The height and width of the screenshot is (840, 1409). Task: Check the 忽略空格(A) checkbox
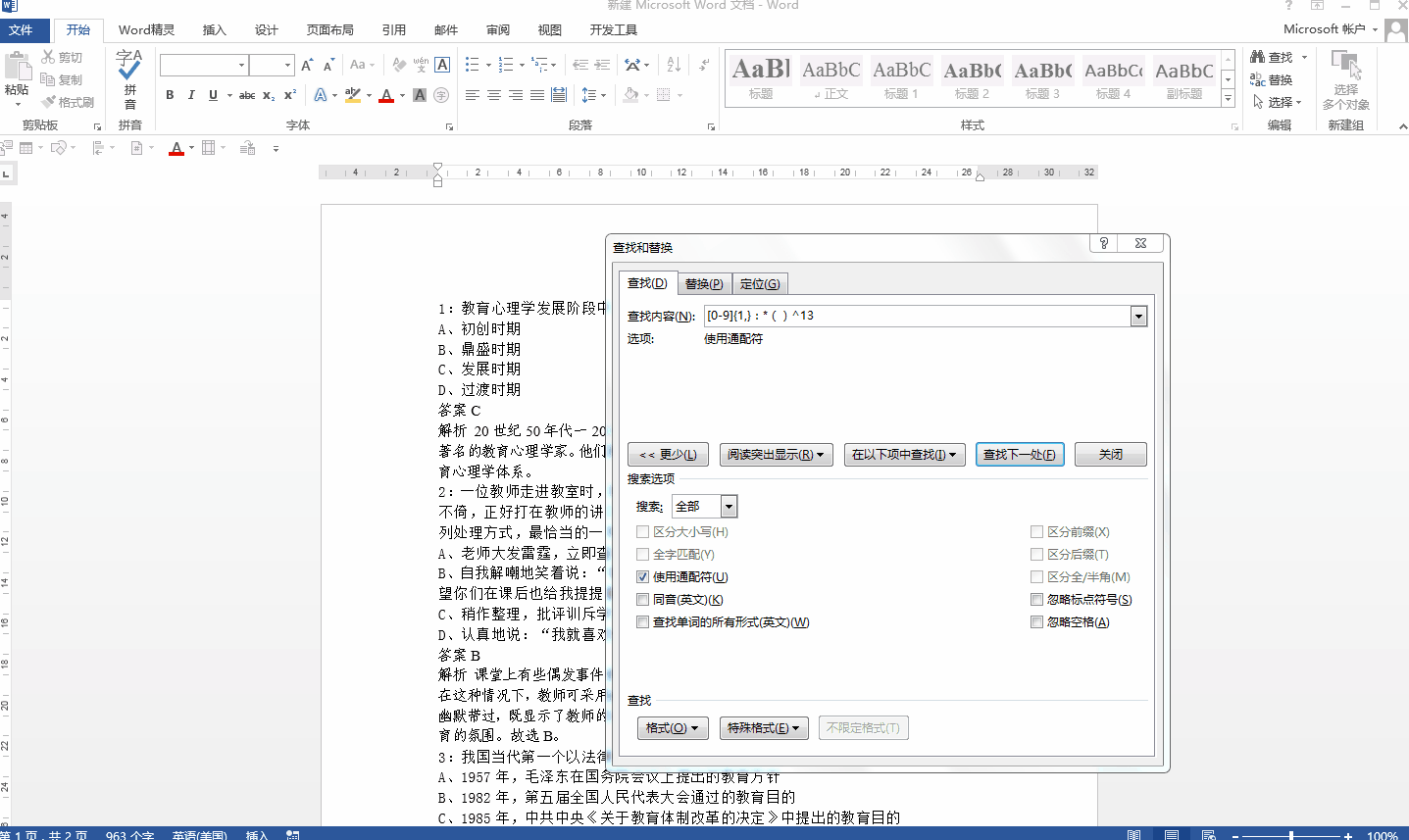(x=1036, y=622)
